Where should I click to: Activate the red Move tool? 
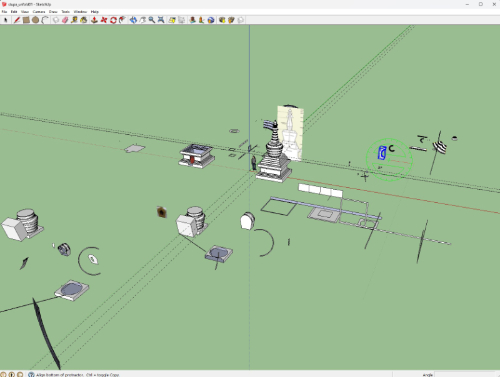pos(104,20)
